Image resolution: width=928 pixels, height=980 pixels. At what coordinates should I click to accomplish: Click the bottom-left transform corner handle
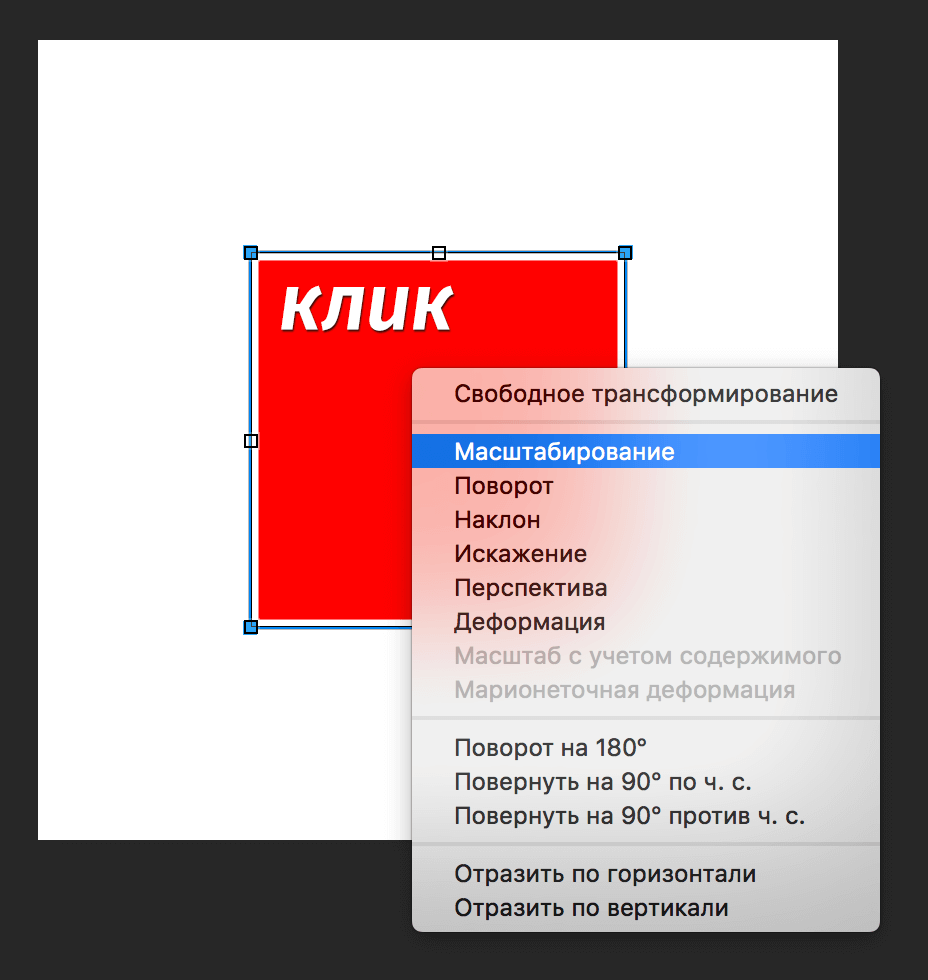tap(250, 625)
